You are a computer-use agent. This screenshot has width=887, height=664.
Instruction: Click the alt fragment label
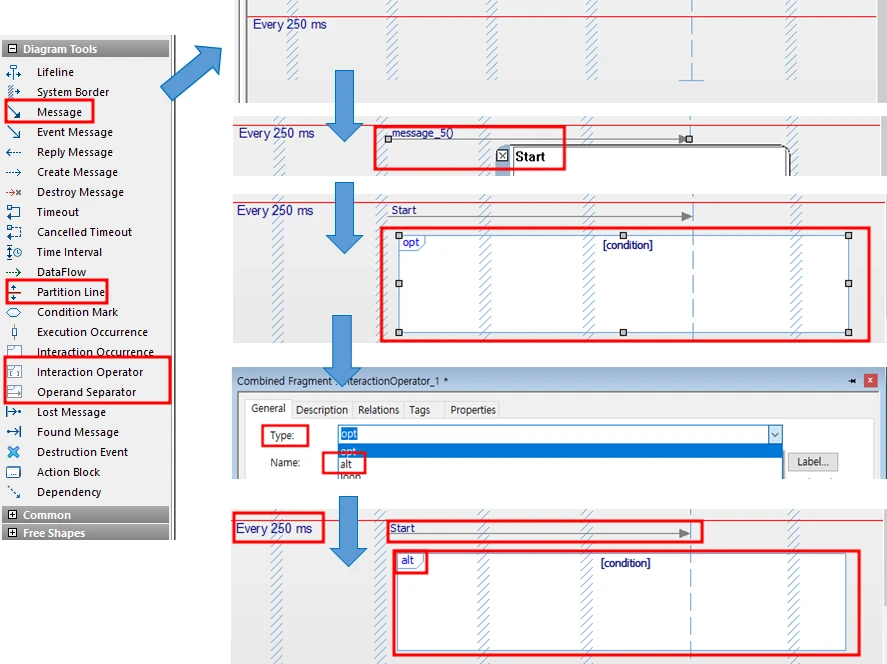[408, 560]
